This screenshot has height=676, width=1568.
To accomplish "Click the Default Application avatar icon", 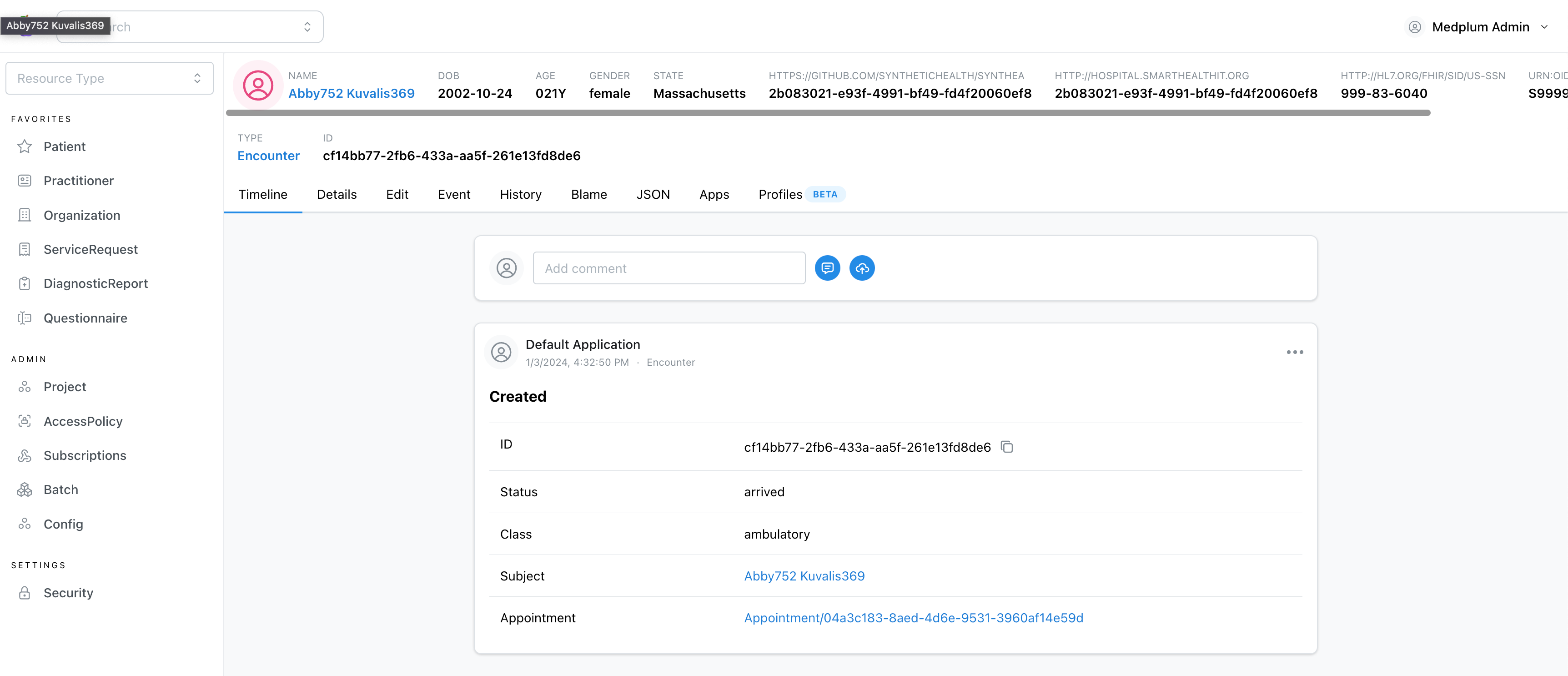I will (501, 352).
